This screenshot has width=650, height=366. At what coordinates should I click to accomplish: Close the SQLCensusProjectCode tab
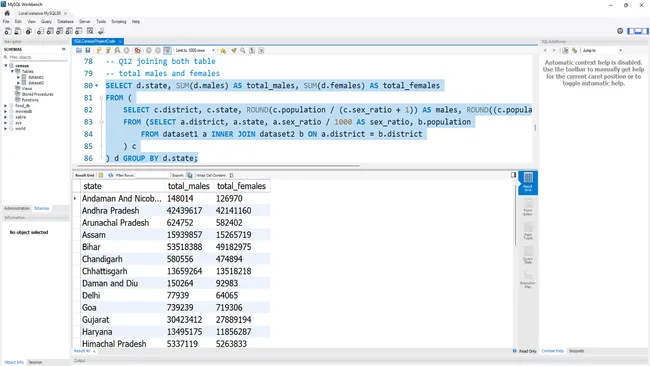(120, 41)
